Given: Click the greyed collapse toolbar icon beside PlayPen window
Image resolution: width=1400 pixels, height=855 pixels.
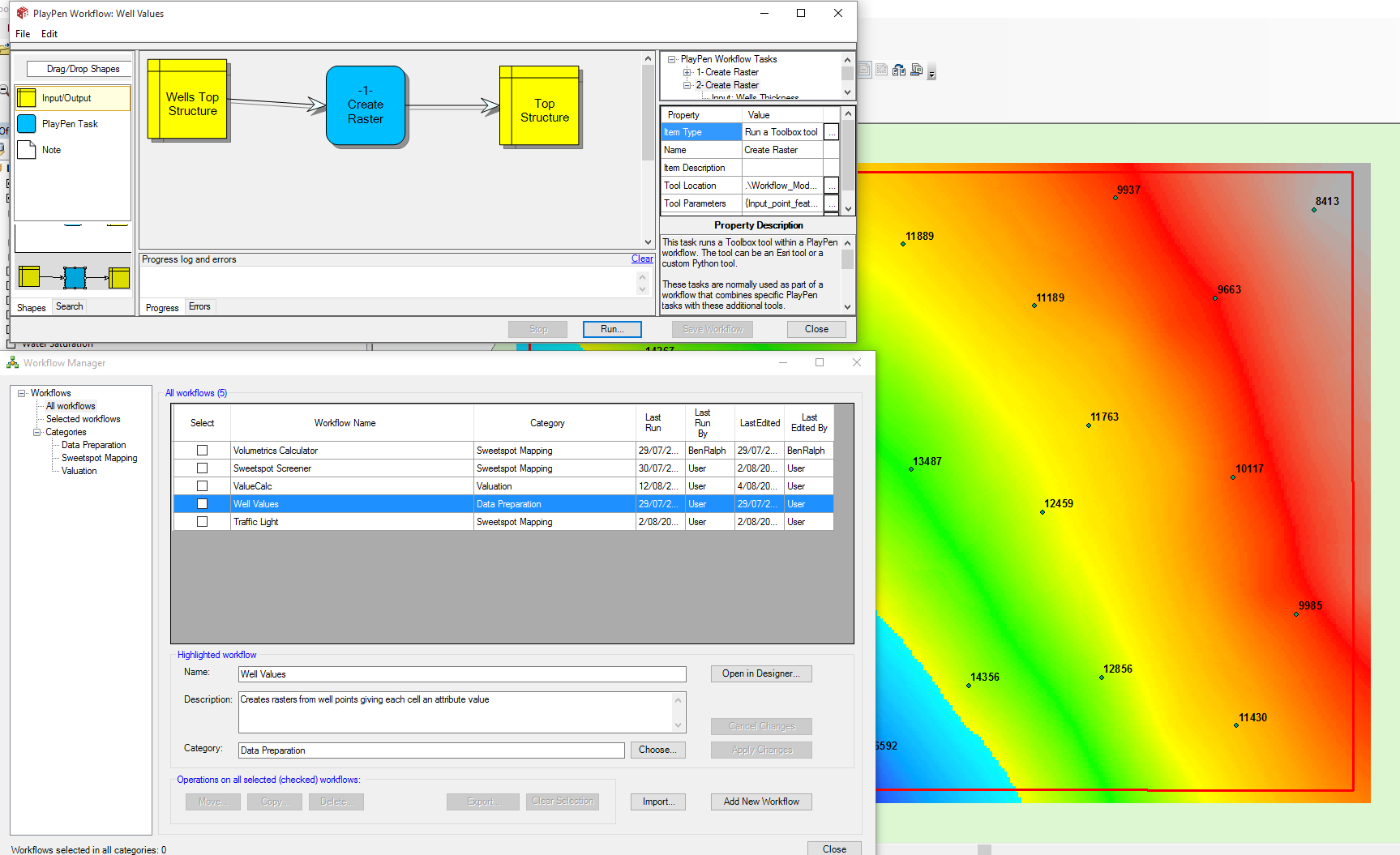Looking at the screenshot, I should pyautogui.click(x=864, y=71).
